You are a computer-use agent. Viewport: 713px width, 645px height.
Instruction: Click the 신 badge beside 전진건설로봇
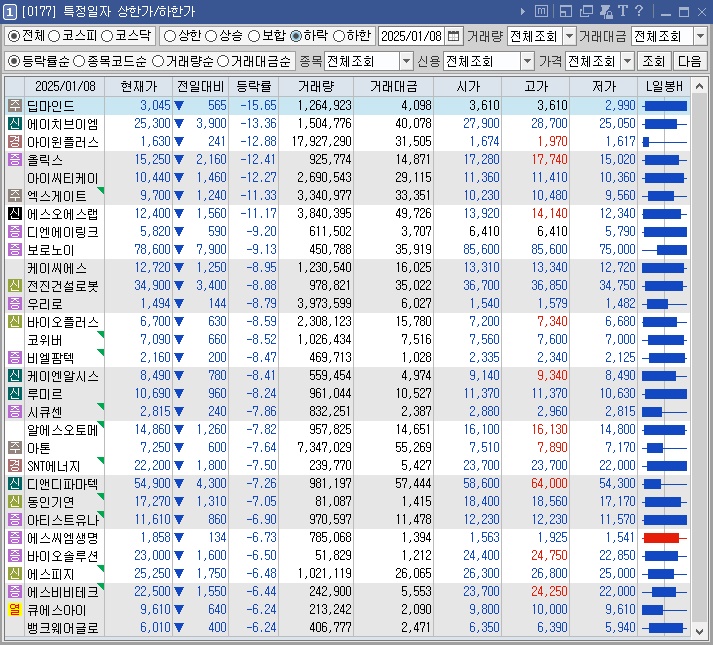click(x=15, y=286)
